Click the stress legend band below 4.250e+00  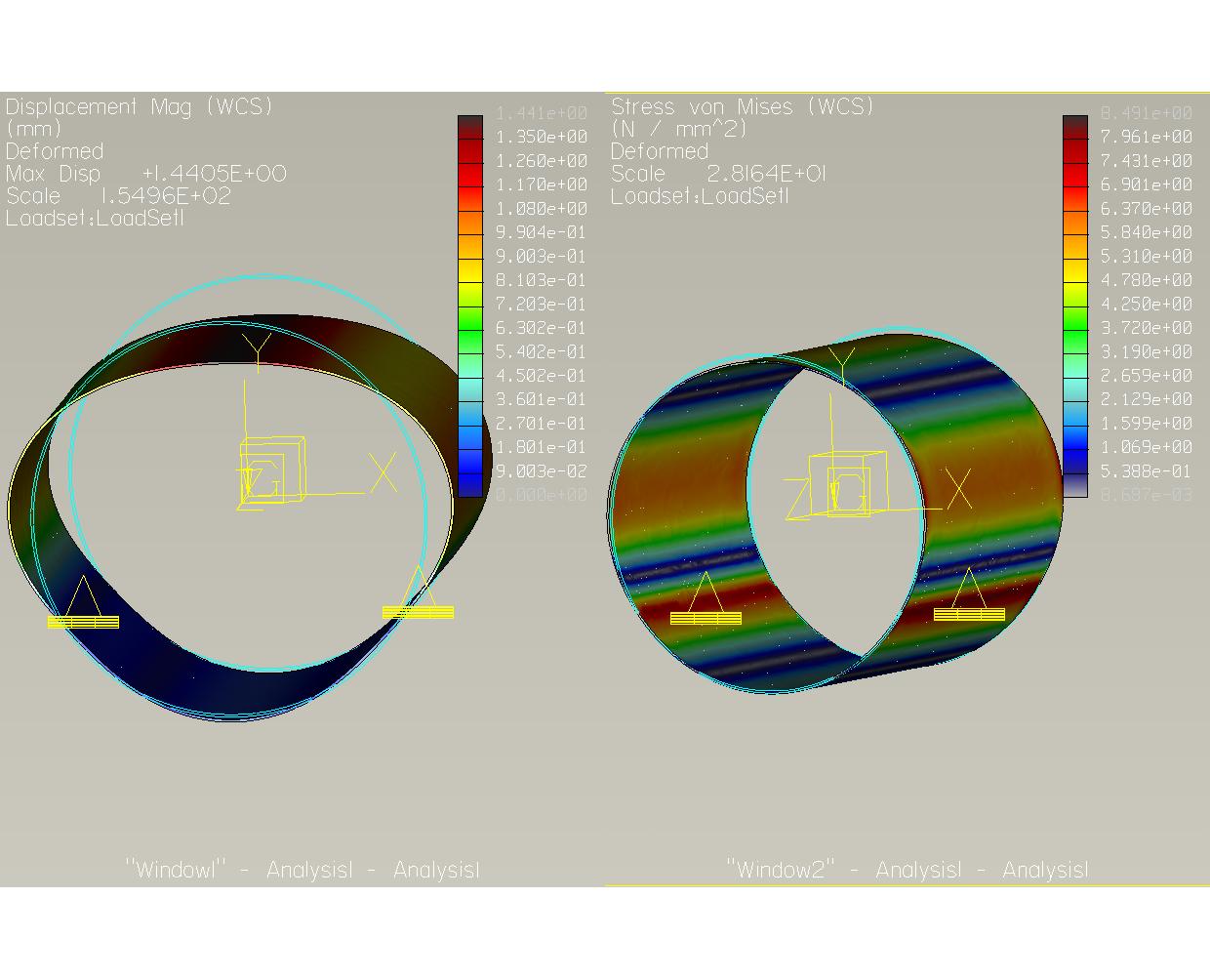(x=1075, y=318)
